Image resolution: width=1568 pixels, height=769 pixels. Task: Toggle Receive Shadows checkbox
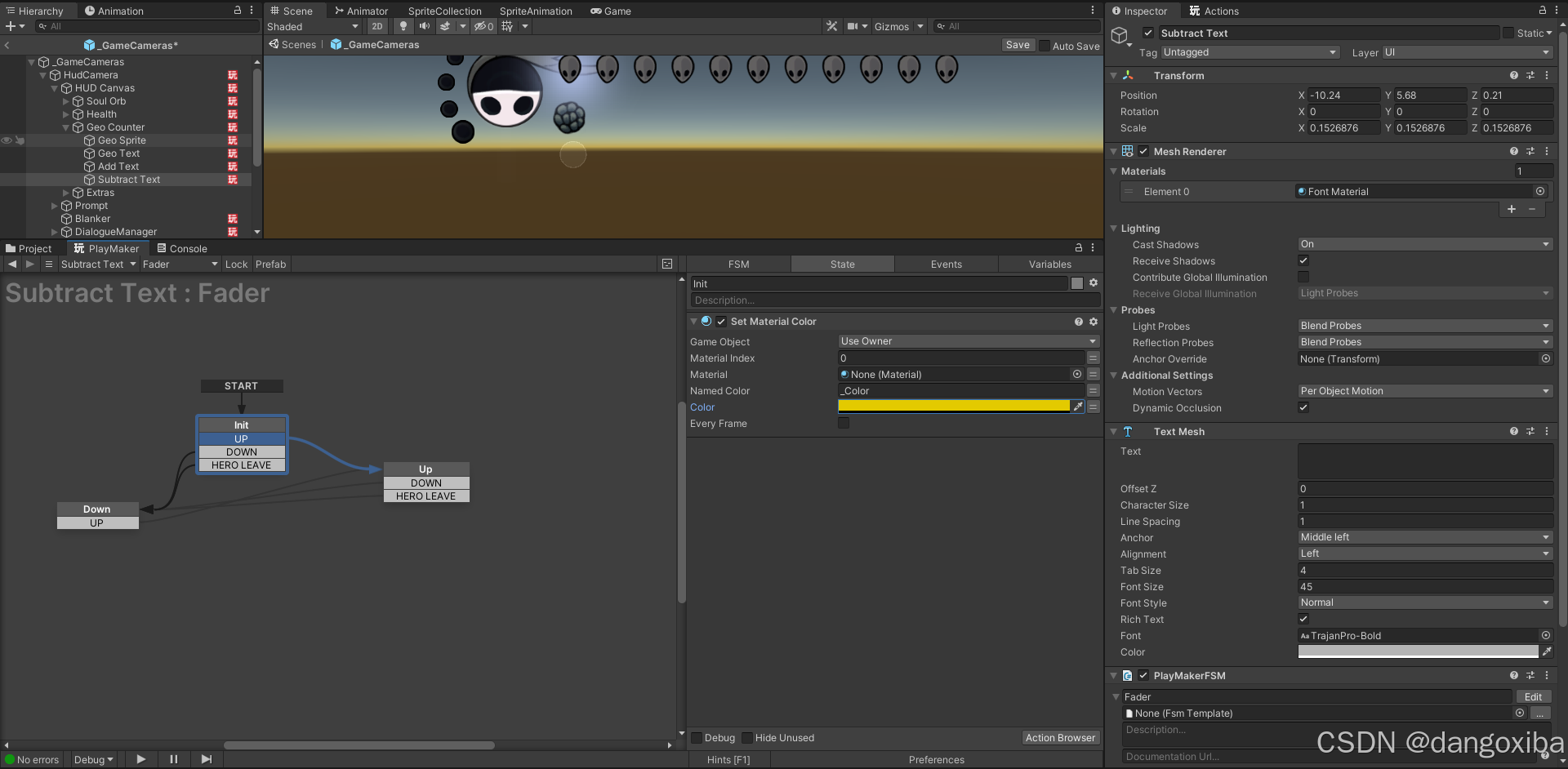click(1303, 260)
